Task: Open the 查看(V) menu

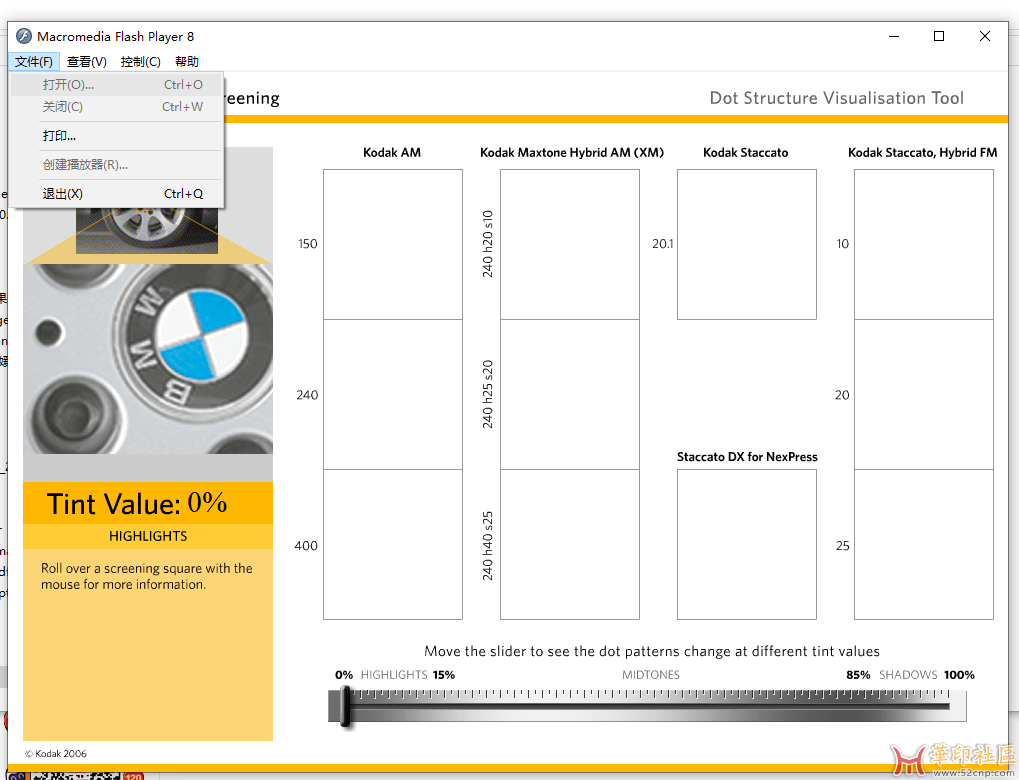Action: click(87, 62)
